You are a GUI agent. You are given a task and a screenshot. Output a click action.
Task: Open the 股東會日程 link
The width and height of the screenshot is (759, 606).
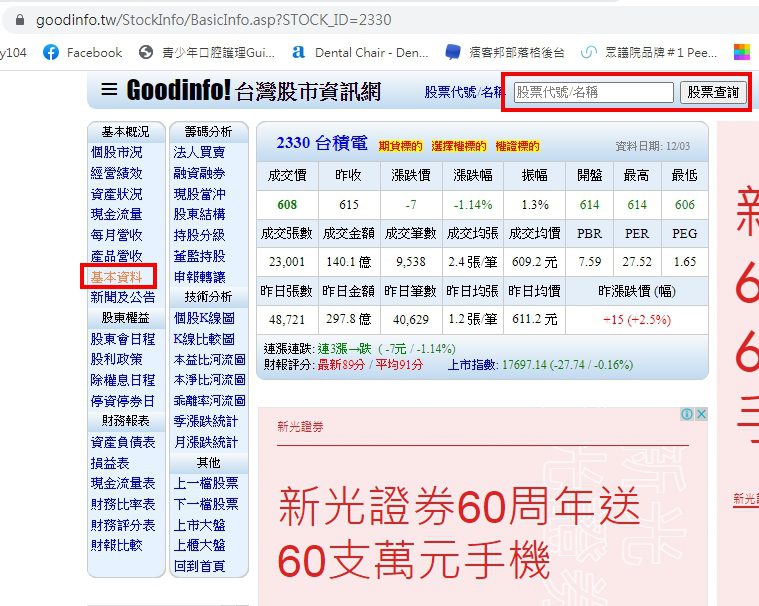(123, 339)
